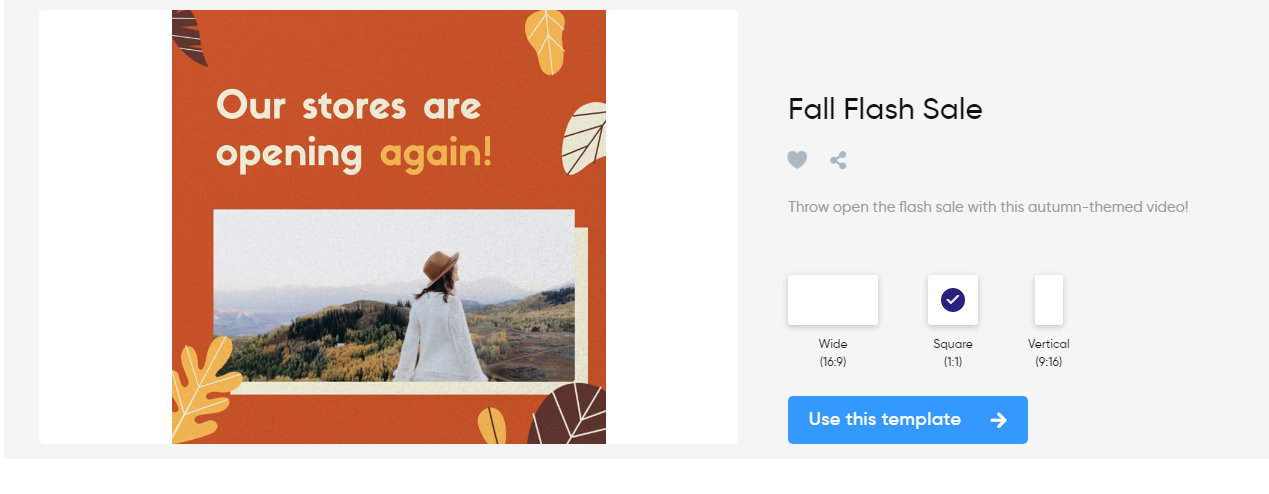The width and height of the screenshot is (1269, 494).
Task: Click the dark leaf at preview top-left
Action: (189, 34)
